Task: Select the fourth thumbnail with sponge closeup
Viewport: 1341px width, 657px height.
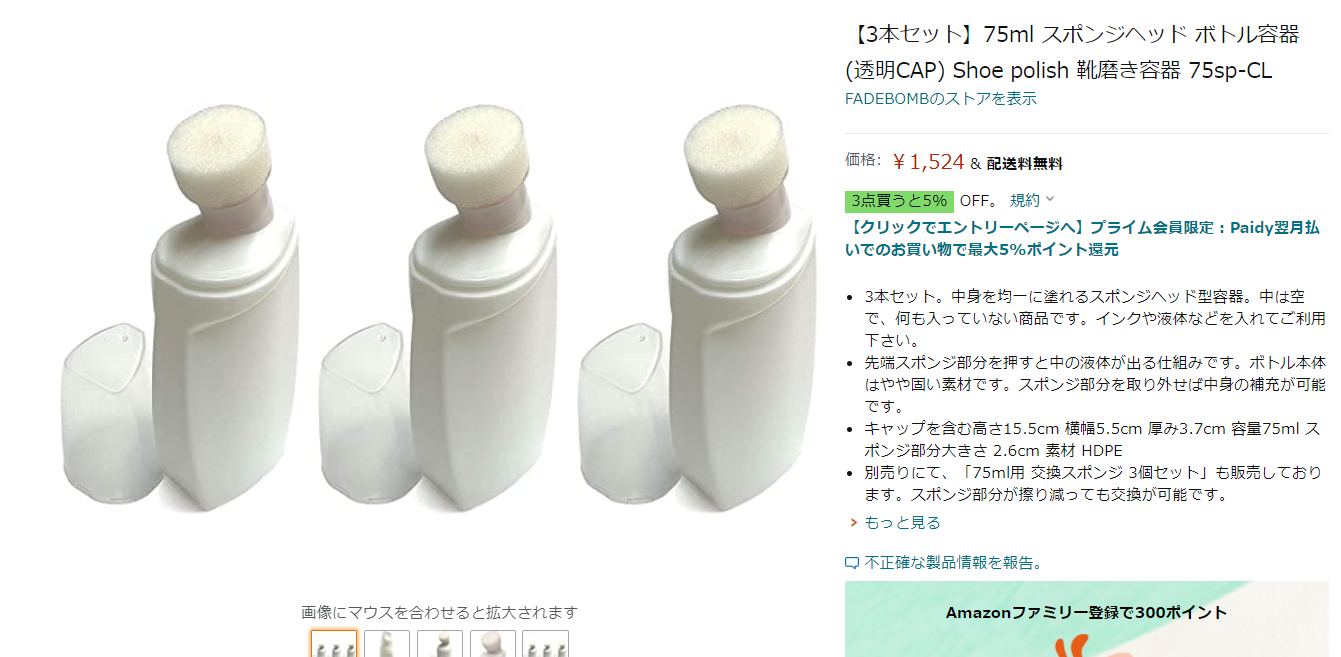Action: tap(493, 644)
